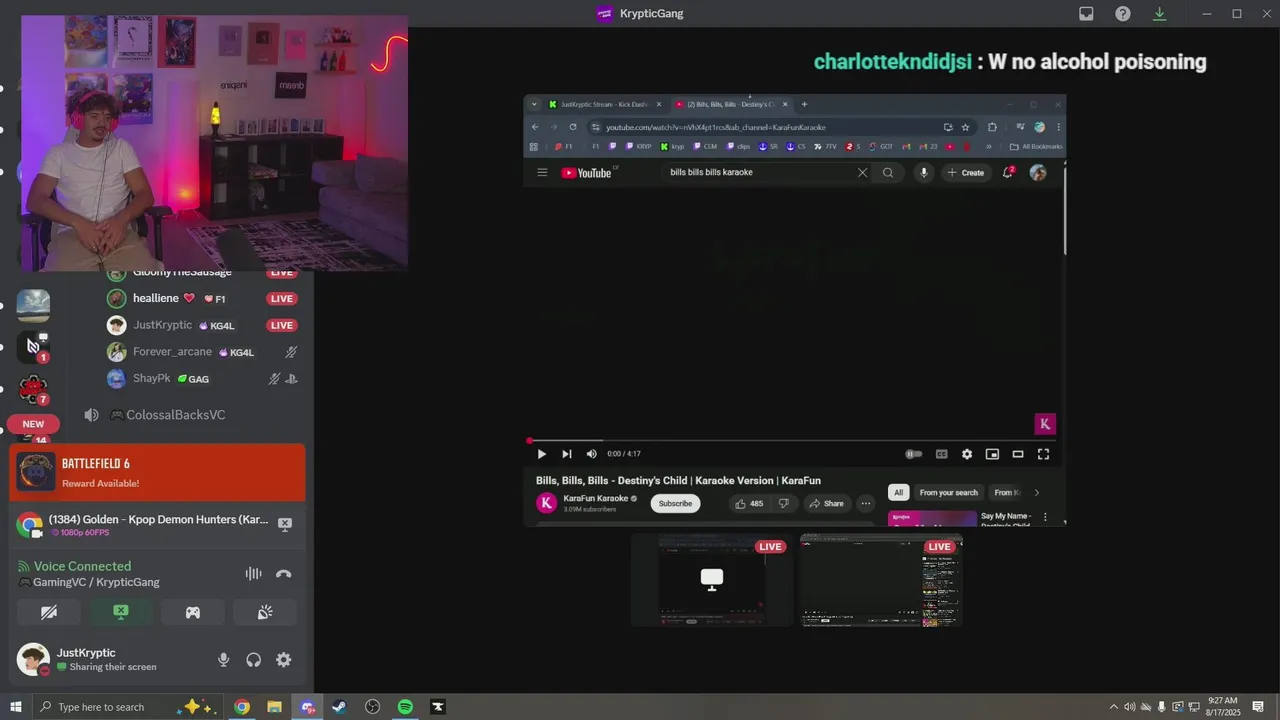Open YouTube notifications bell
Viewport: 1280px width, 720px height.
coord(1008,172)
